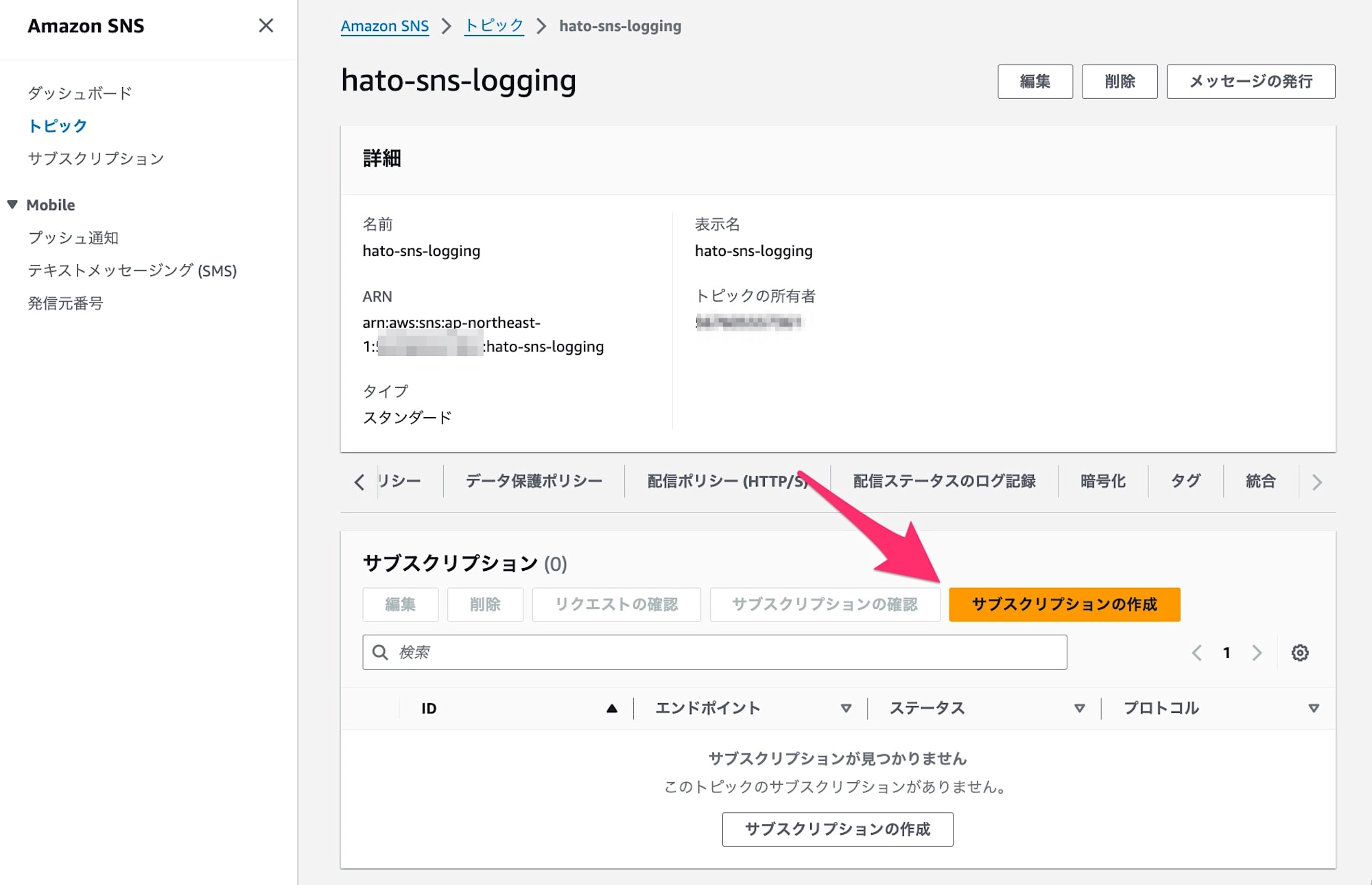
Task: Click the メッセージの発行 button
Action: click(1251, 82)
